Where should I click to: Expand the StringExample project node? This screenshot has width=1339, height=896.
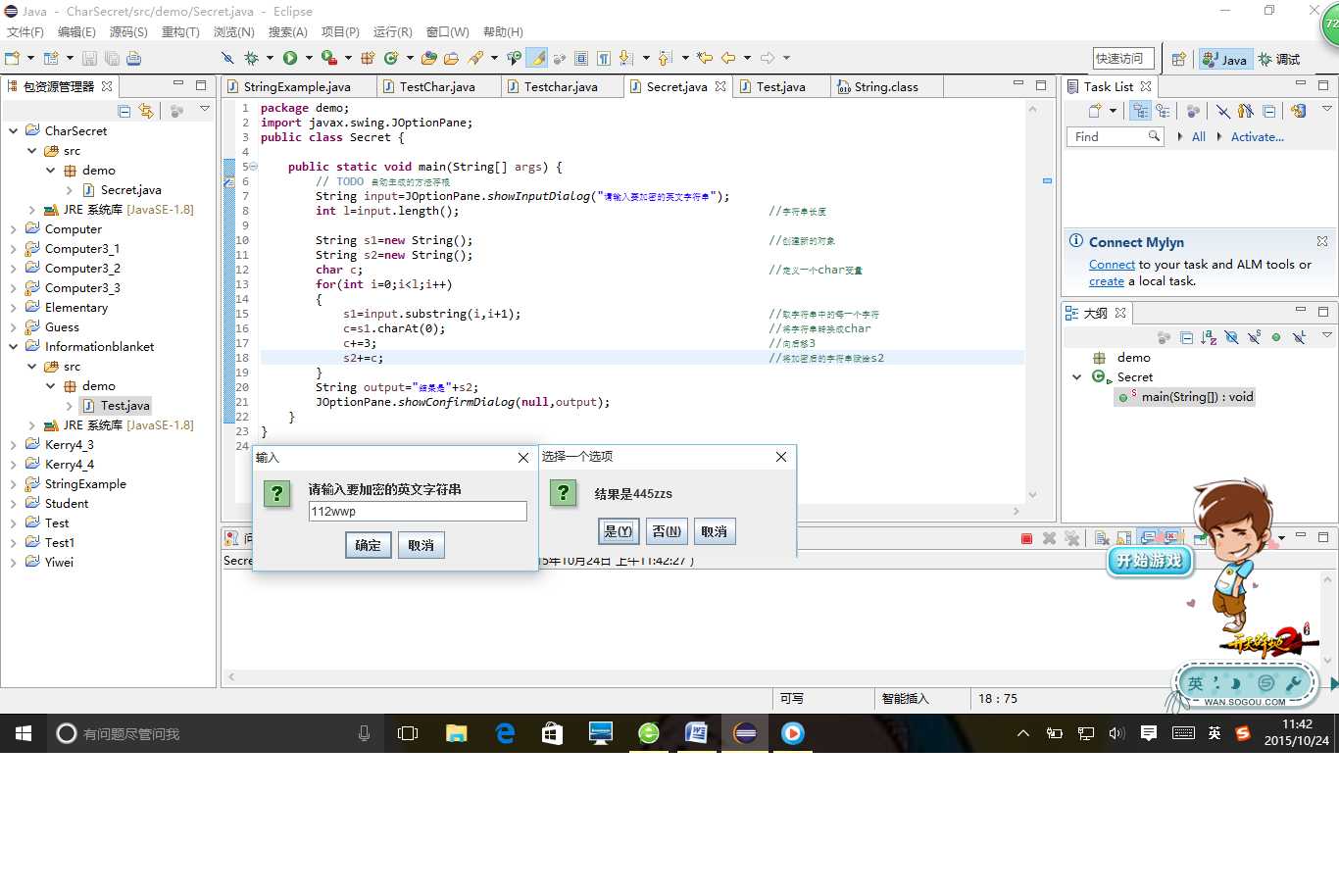pos(14,484)
